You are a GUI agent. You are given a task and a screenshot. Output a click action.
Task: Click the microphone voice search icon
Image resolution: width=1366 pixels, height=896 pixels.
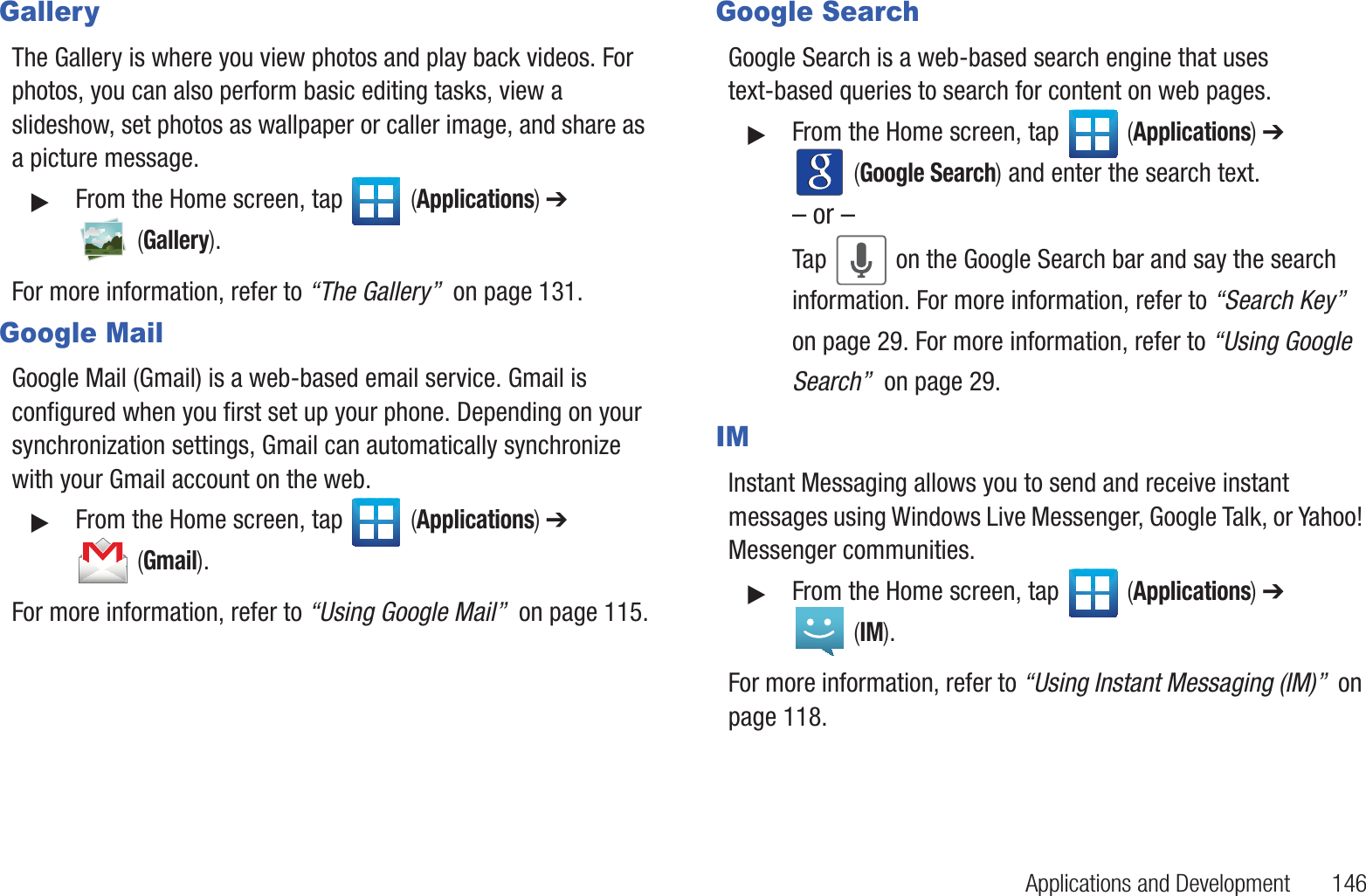coord(861,260)
